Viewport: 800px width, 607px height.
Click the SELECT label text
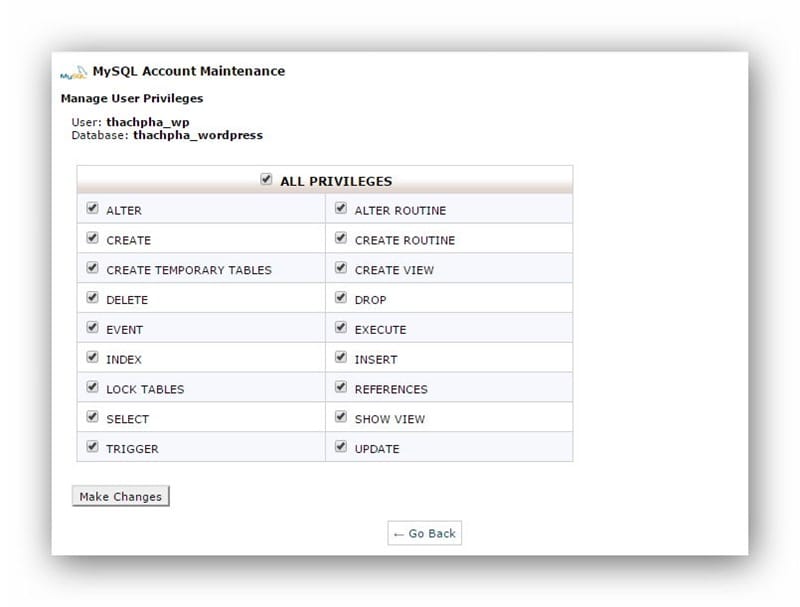click(x=128, y=419)
